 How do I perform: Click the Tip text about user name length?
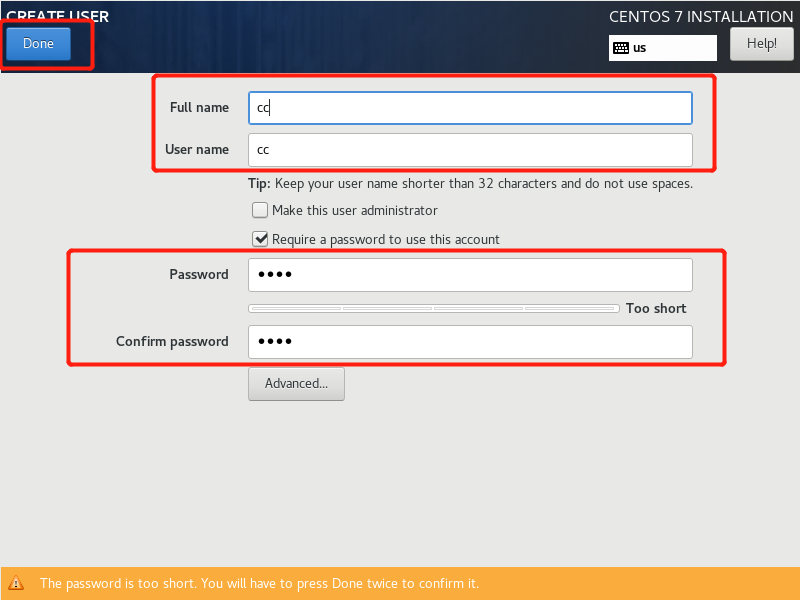[x=470, y=184]
